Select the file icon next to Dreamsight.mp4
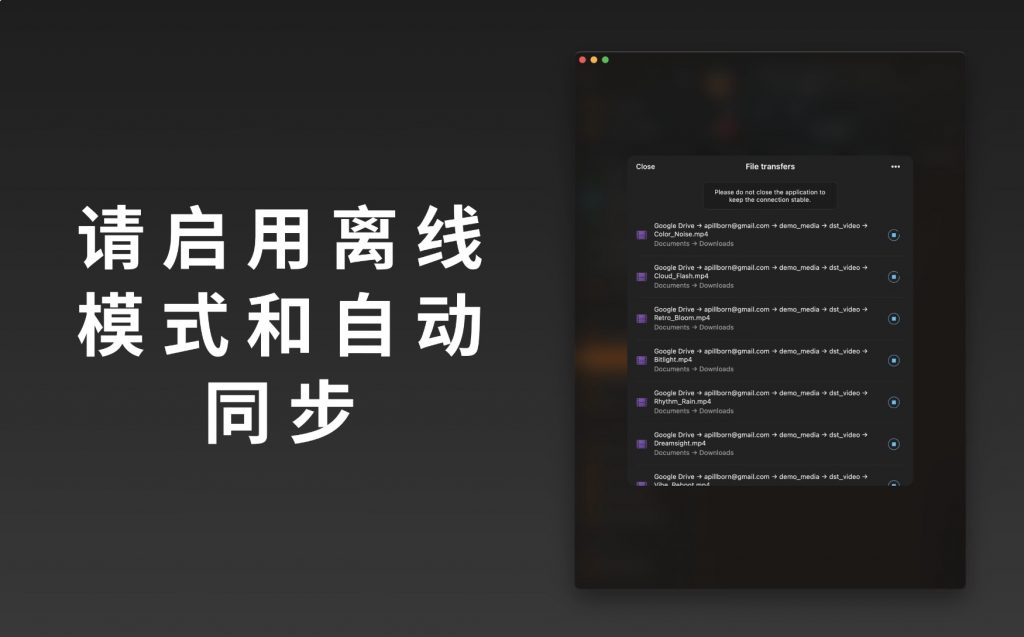Image resolution: width=1024 pixels, height=637 pixels. [641, 444]
